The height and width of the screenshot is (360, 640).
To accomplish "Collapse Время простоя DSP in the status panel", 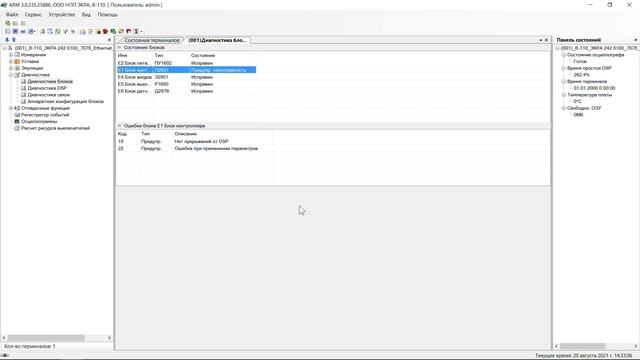I will point(564,68).
